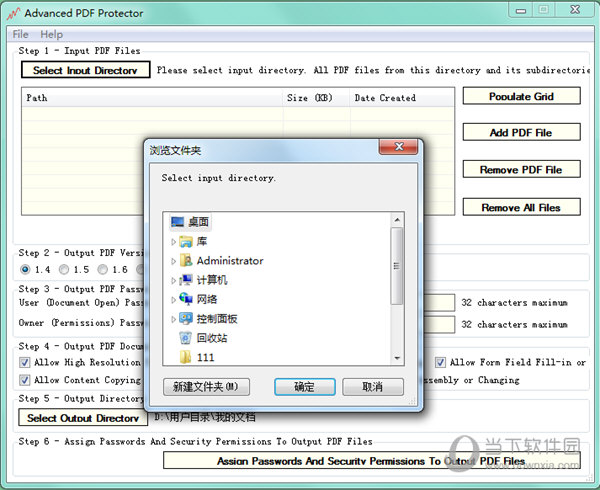Click the Size (KB) column header
This screenshot has width=600, height=490.
[316, 98]
